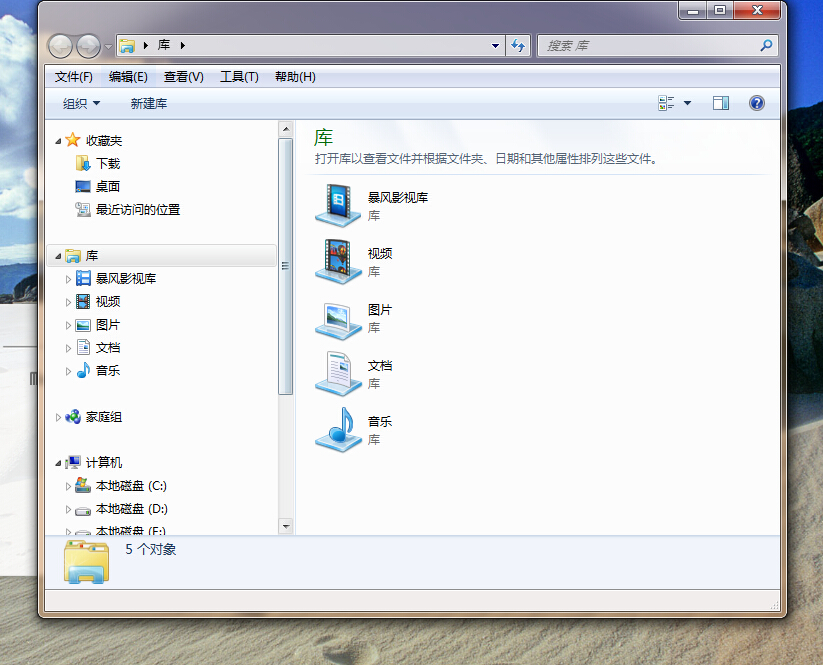The image size is (823, 665).
Task: Expand 视频 in navigation tree
Action: click(x=68, y=302)
